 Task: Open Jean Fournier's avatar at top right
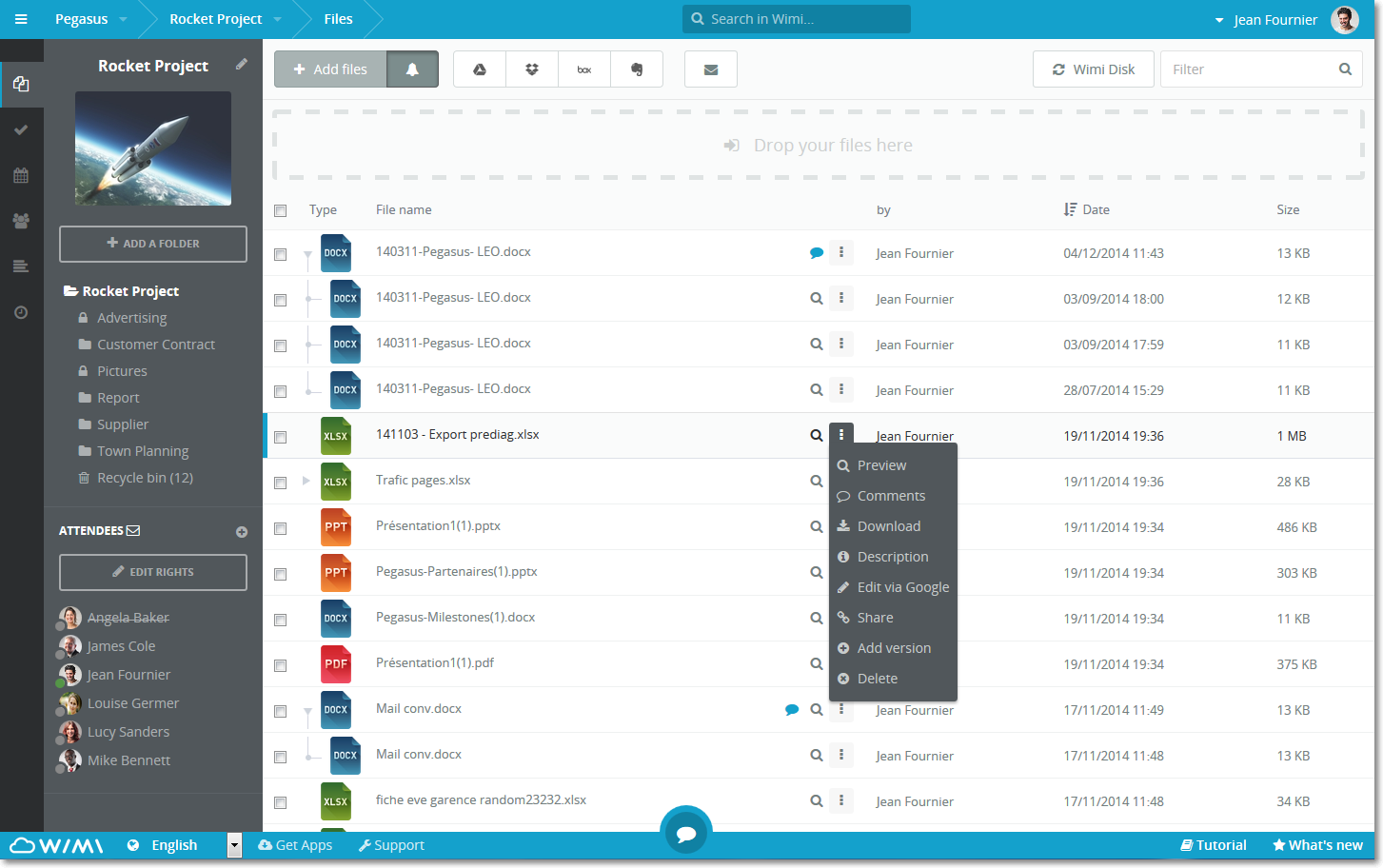pyautogui.click(x=1345, y=19)
